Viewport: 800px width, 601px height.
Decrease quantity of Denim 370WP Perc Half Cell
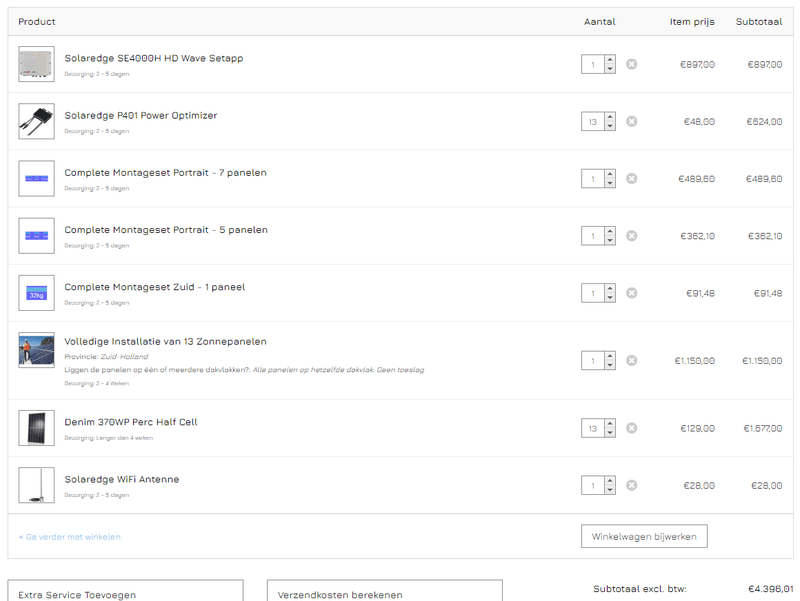point(610,433)
